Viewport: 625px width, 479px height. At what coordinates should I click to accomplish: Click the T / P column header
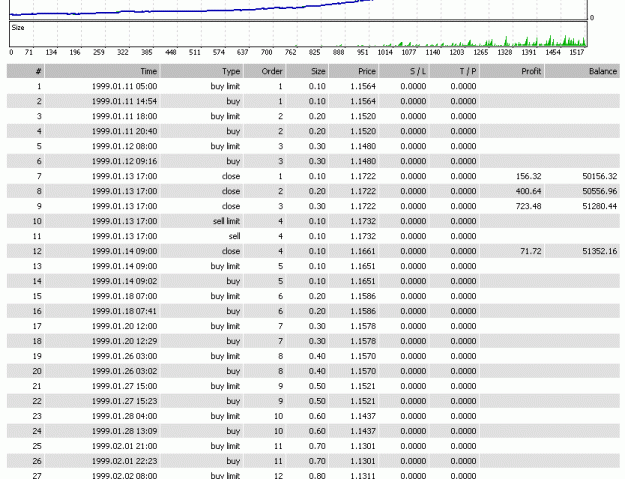pyautogui.click(x=454, y=71)
